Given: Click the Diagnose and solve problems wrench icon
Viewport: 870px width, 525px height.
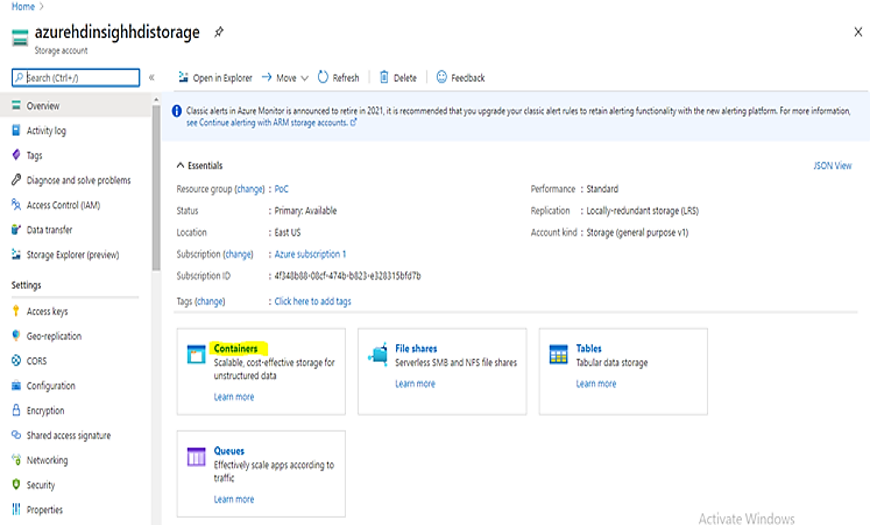Looking at the screenshot, I should [x=16, y=180].
